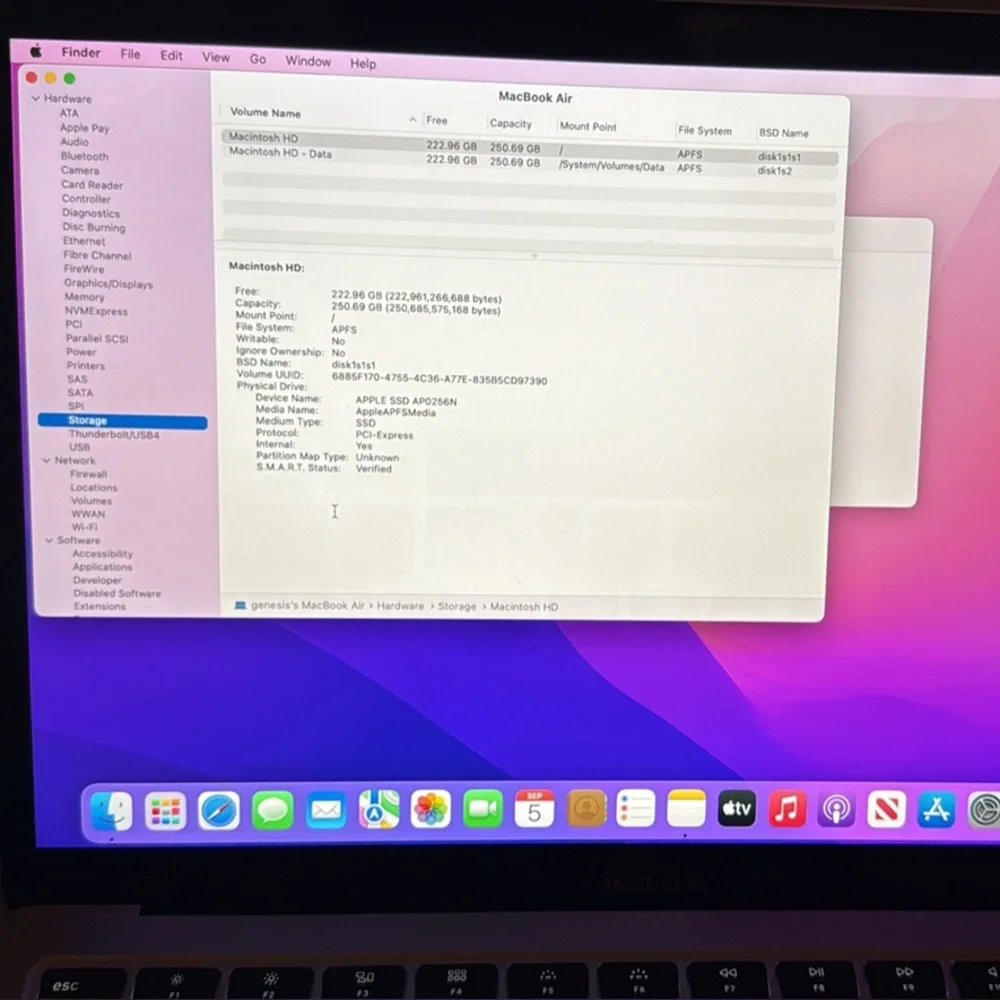Open the Go menu
Image resolution: width=1000 pixels, height=1000 pixels.
coord(258,59)
